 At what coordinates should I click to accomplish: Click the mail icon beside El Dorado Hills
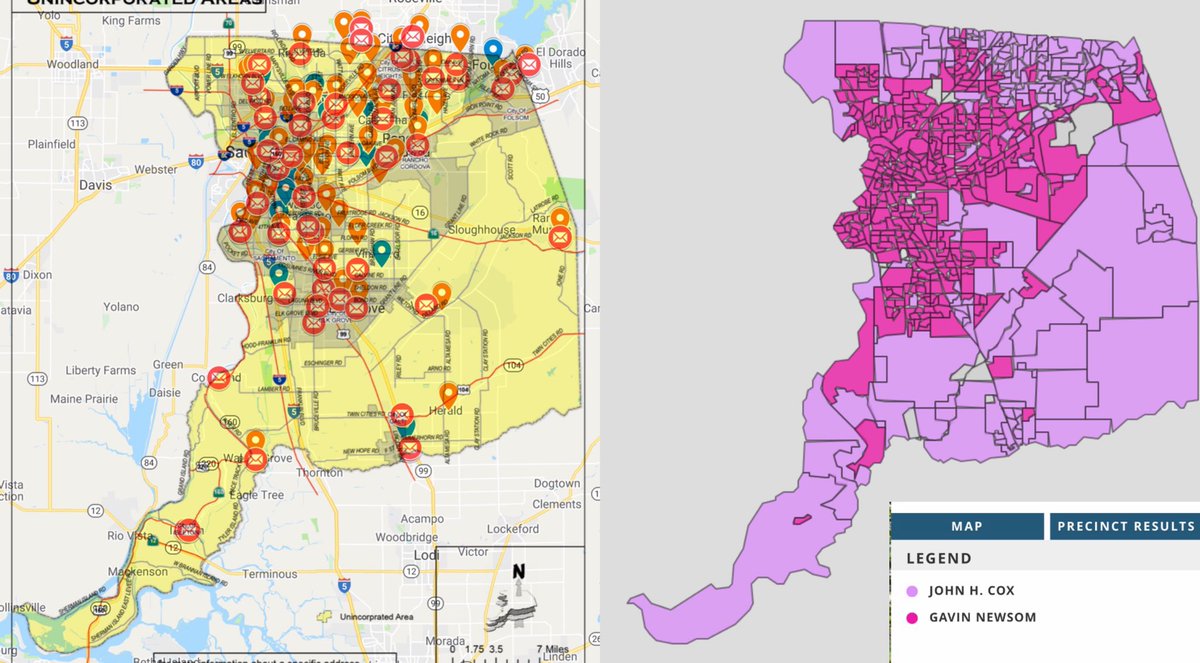click(529, 64)
